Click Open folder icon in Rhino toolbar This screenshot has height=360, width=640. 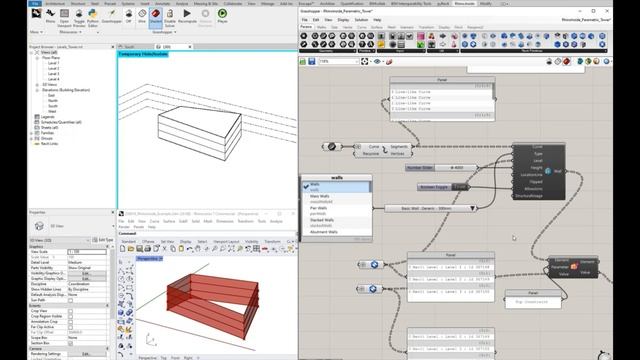(x=131, y=249)
